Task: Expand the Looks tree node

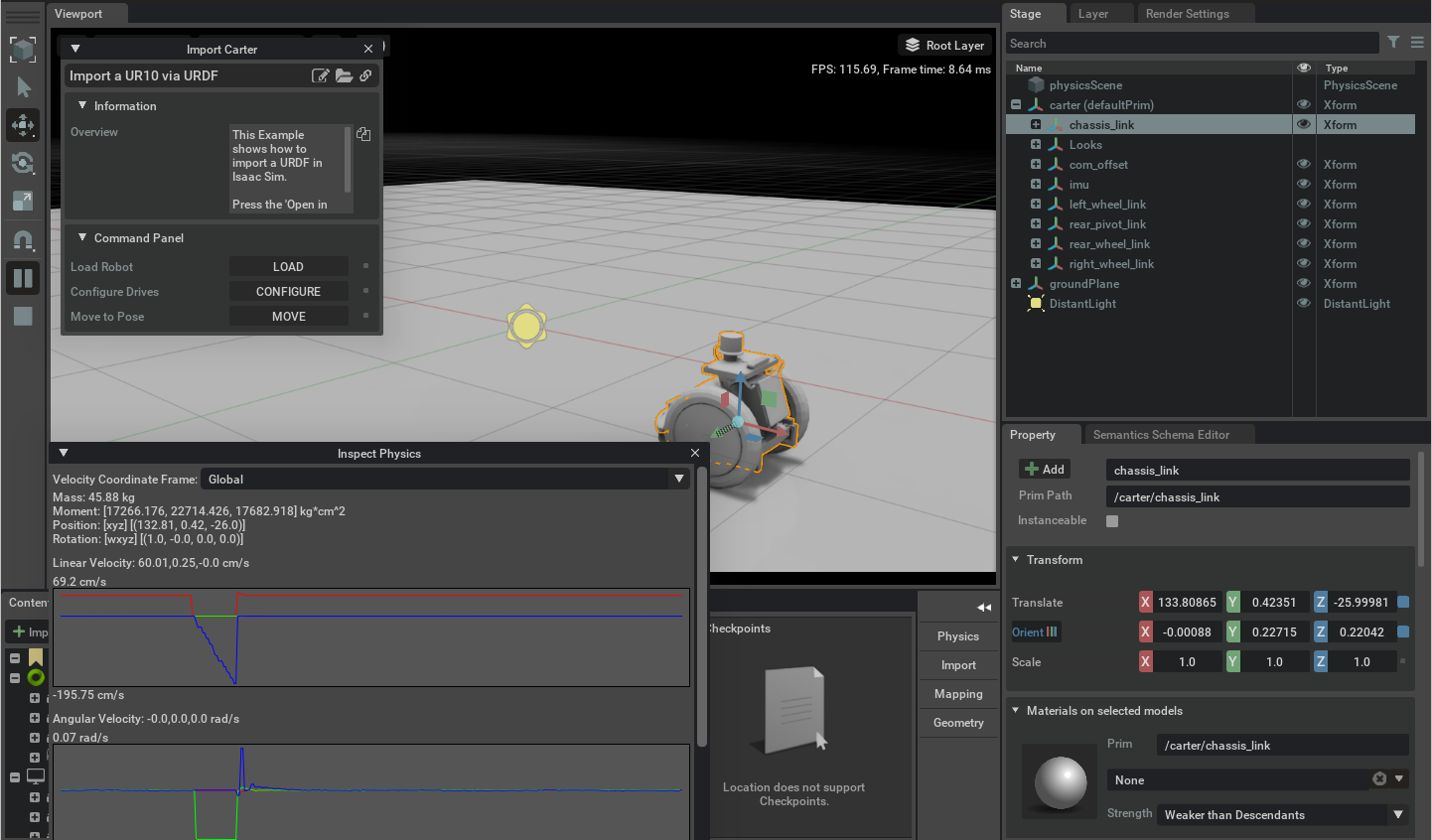Action: [1036, 144]
